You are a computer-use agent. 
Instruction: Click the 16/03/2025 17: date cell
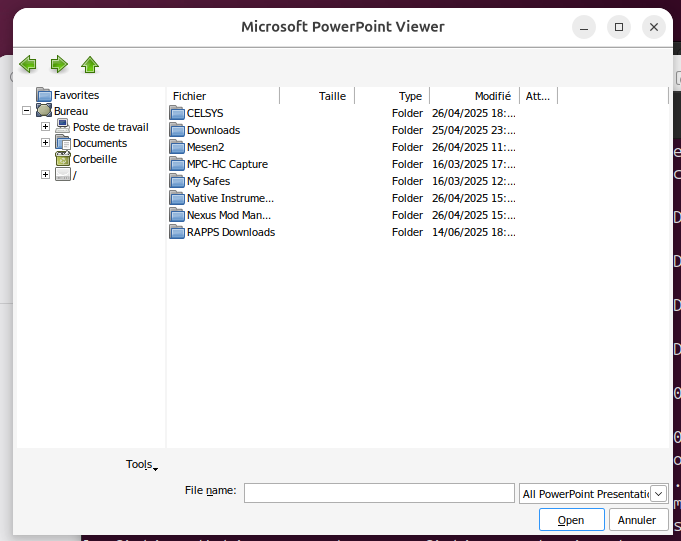[474, 164]
